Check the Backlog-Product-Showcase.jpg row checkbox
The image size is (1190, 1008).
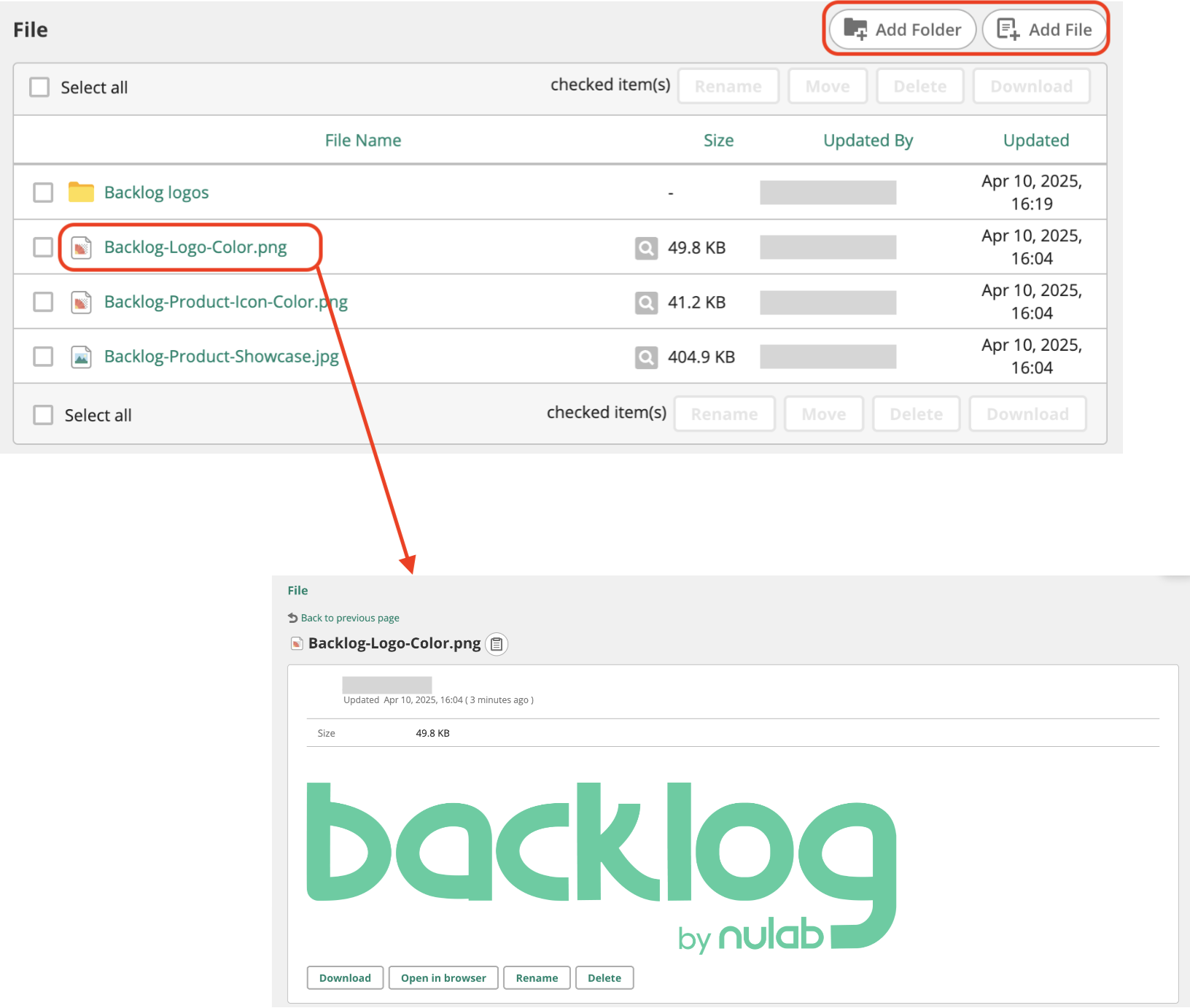coord(44,357)
